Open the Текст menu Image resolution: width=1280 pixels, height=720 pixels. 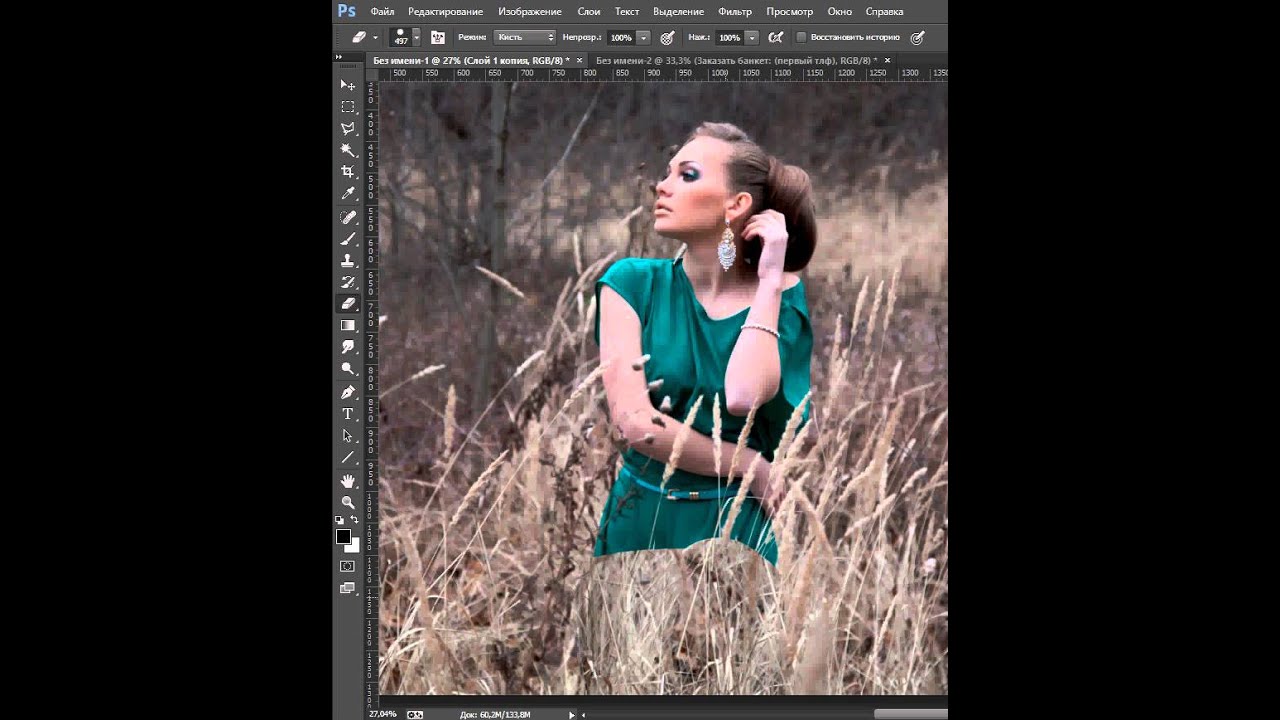(x=627, y=11)
